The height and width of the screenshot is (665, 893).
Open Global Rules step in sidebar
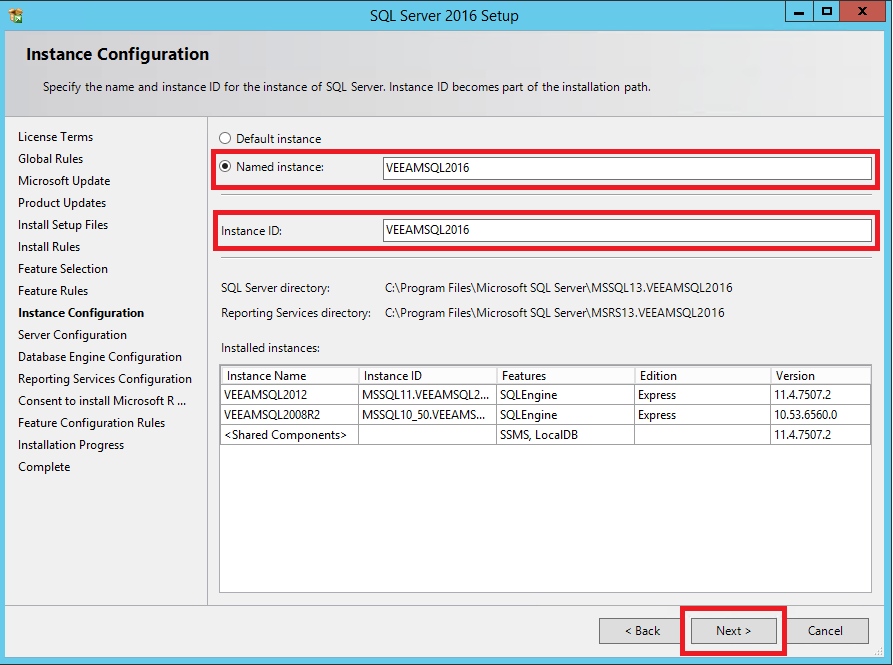coord(51,159)
